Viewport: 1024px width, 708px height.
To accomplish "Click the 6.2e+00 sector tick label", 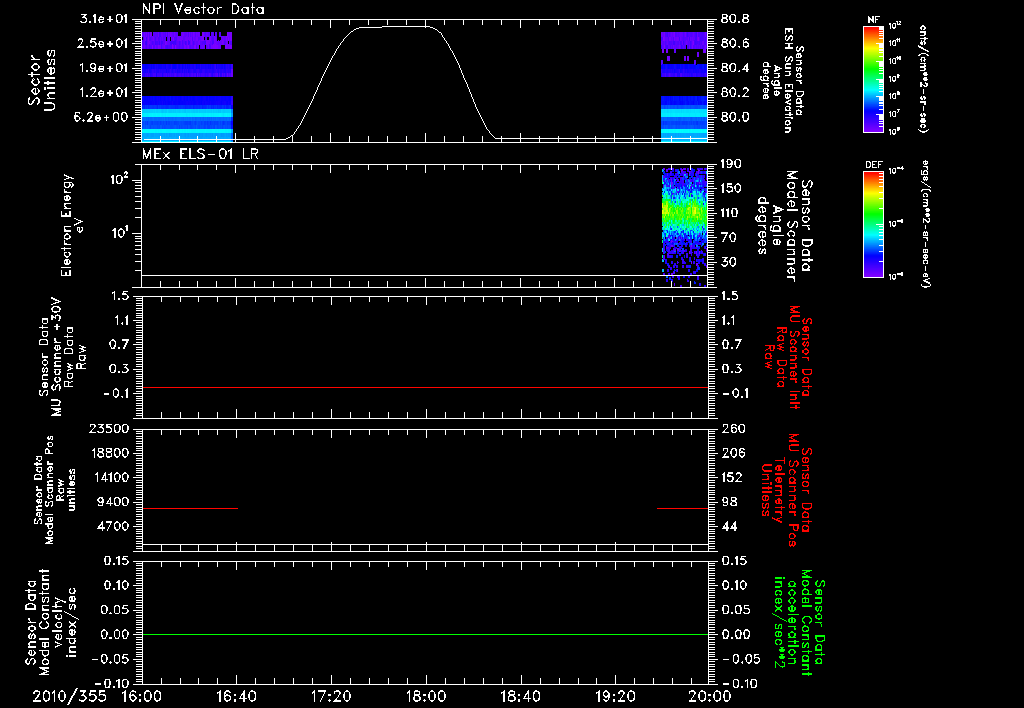I will click(103, 117).
